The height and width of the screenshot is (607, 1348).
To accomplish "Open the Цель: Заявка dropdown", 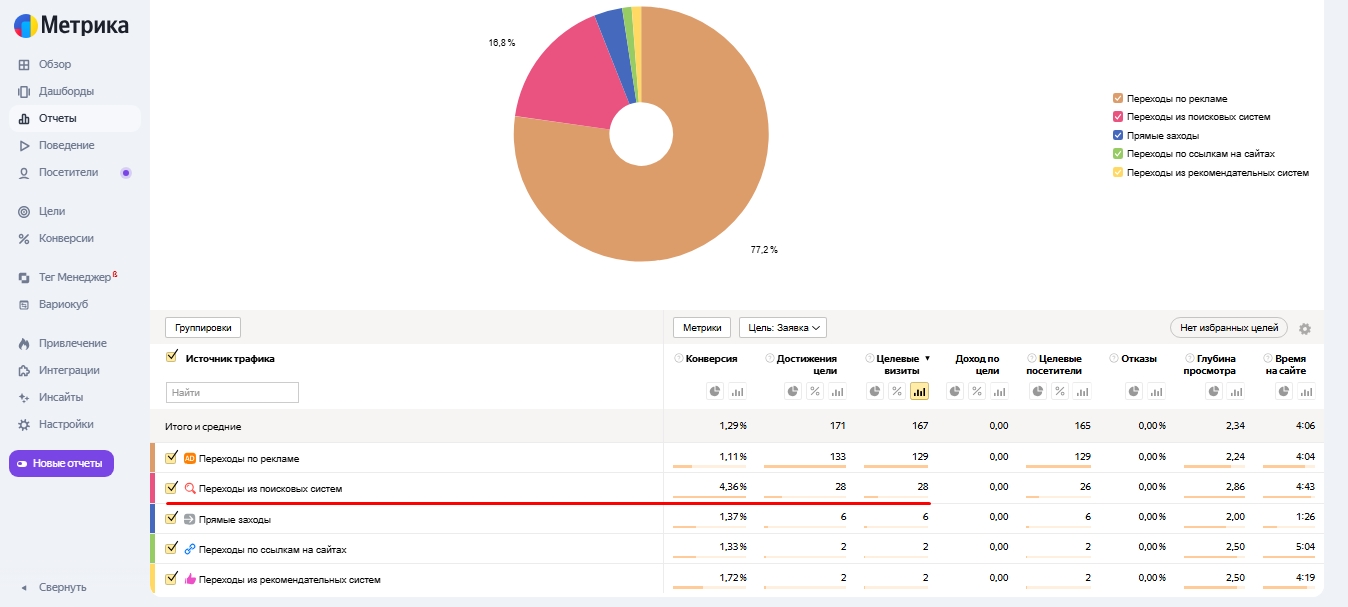I will [x=782, y=327].
